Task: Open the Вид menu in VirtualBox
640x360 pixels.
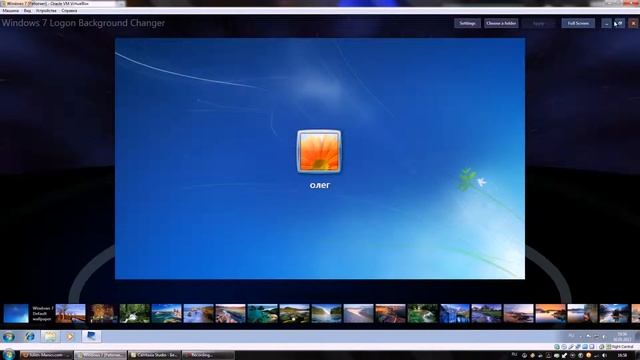Action: (27, 11)
